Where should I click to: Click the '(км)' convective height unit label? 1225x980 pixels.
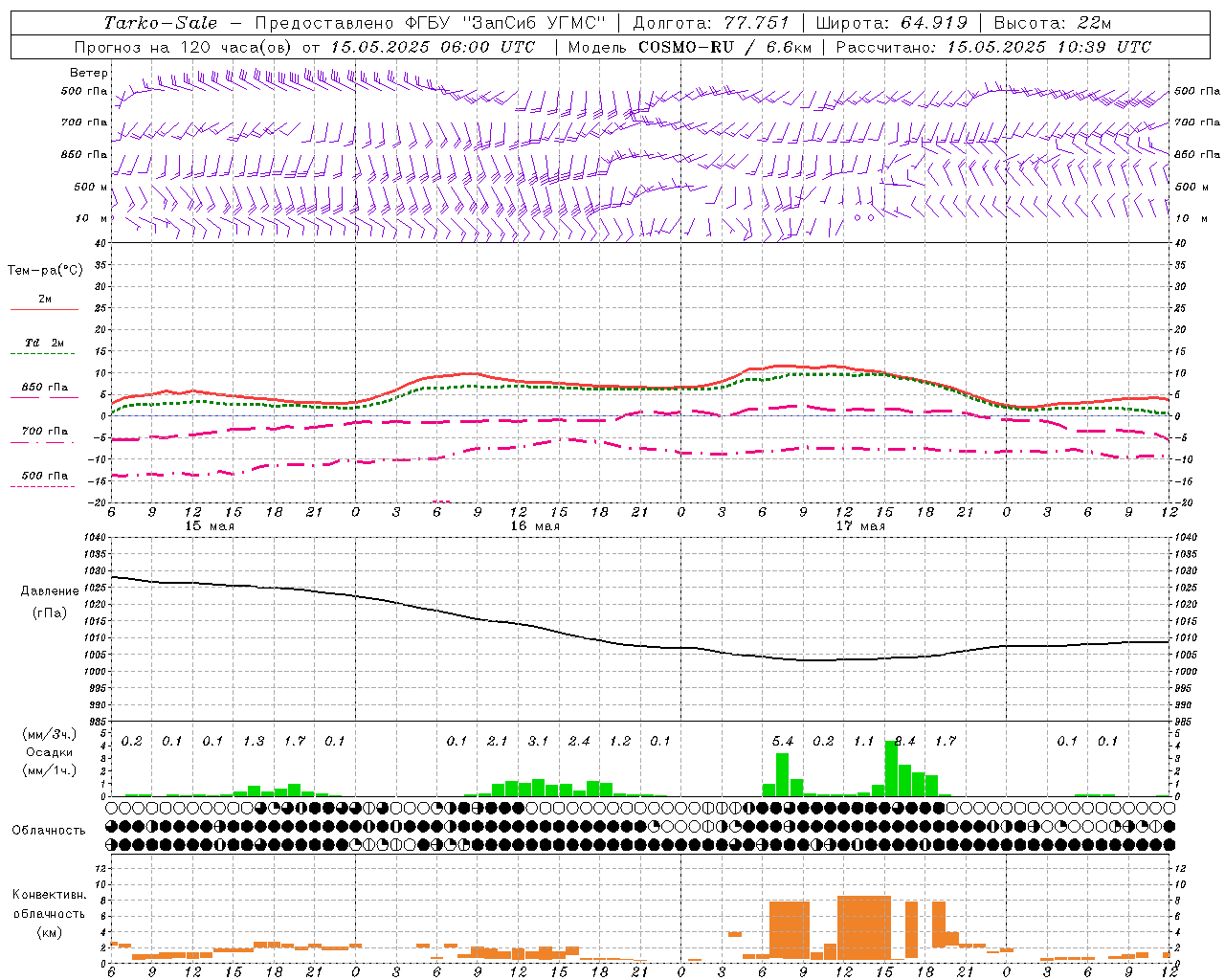[49, 932]
